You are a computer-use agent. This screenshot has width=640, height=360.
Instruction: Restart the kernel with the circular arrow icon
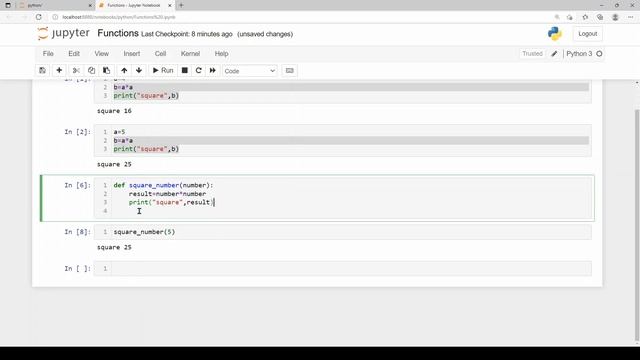[x=199, y=71]
